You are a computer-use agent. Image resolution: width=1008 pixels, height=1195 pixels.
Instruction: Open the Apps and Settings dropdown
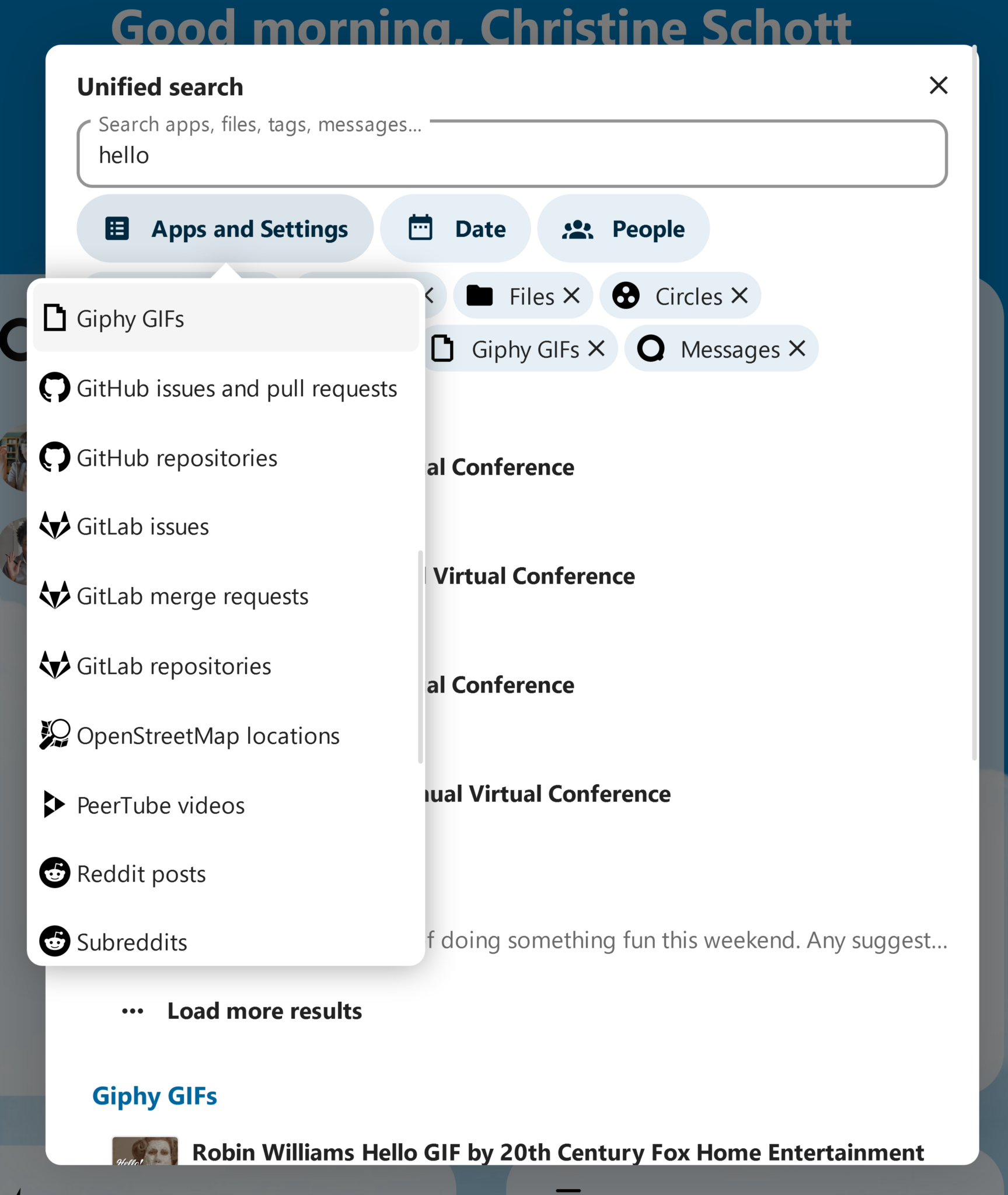pyautogui.click(x=225, y=228)
